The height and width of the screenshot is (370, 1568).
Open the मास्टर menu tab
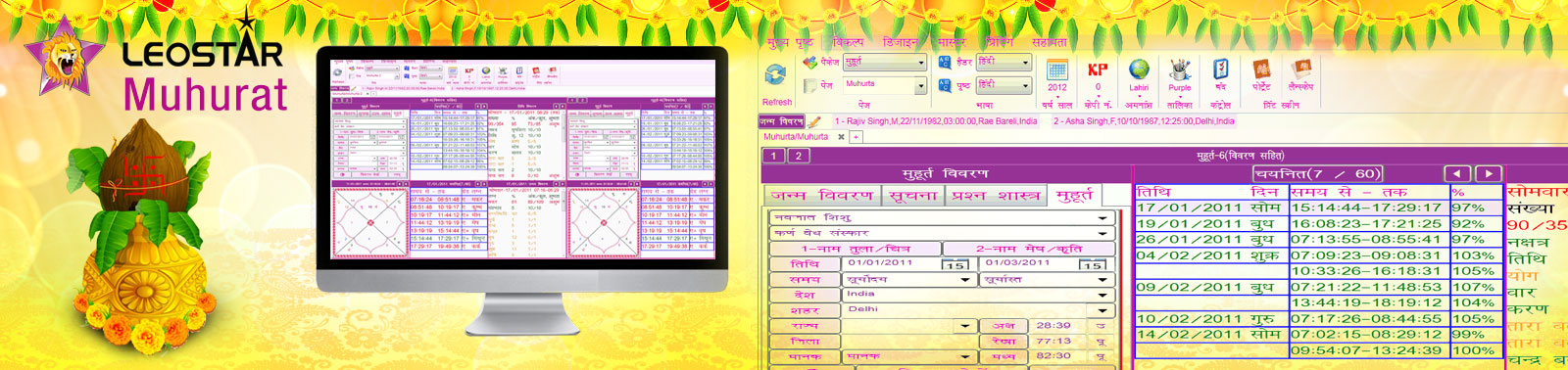click(952, 42)
